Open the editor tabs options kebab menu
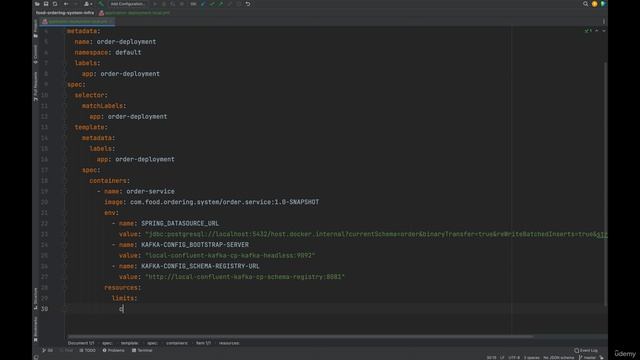Image resolution: width=640 pixels, height=360 pixels. click(604, 21)
